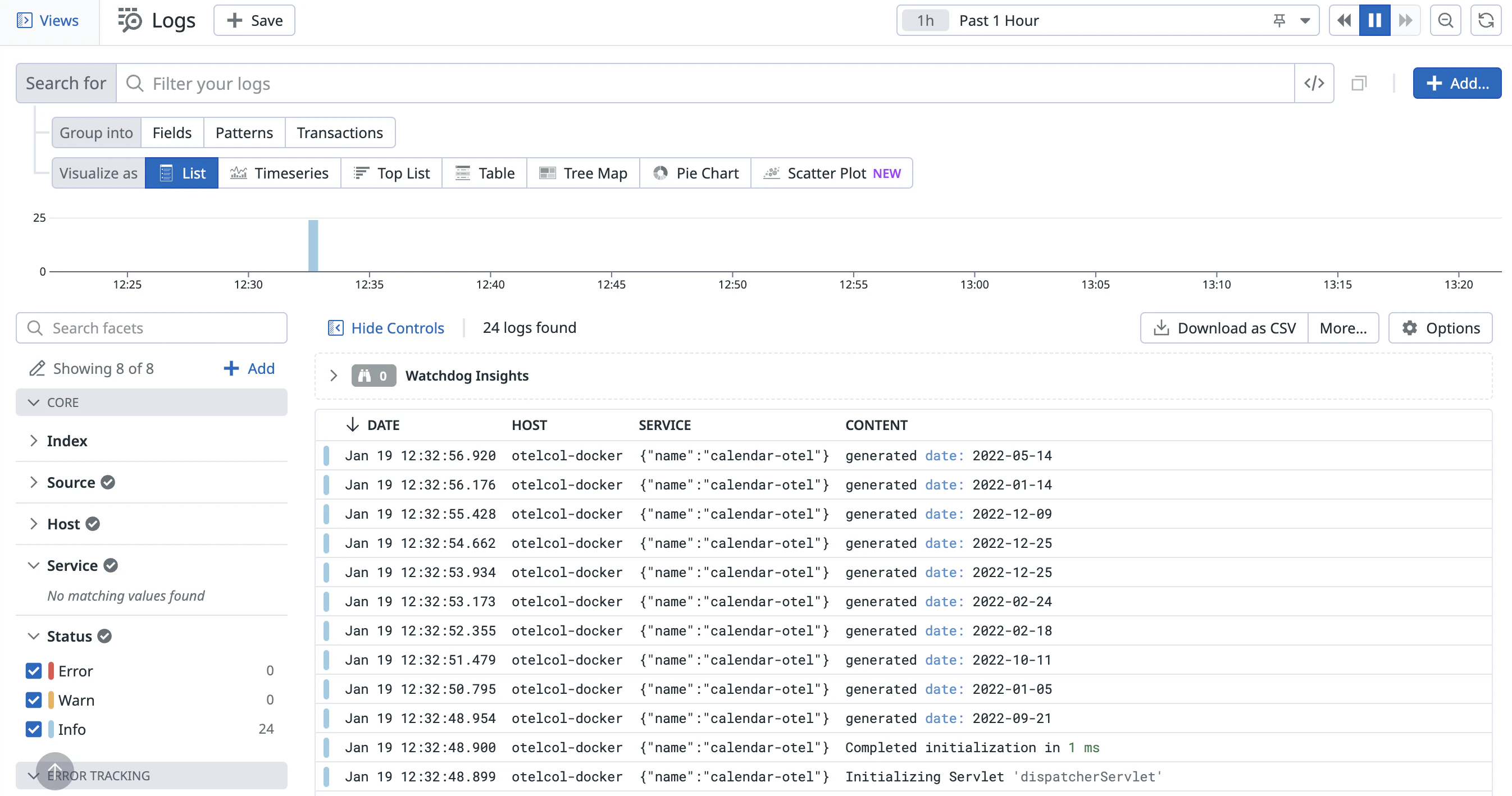The width and height of the screenshot is (1512, 796).
Task: Click the copy query icon beside the search bar
Action: pos(1359,83)
